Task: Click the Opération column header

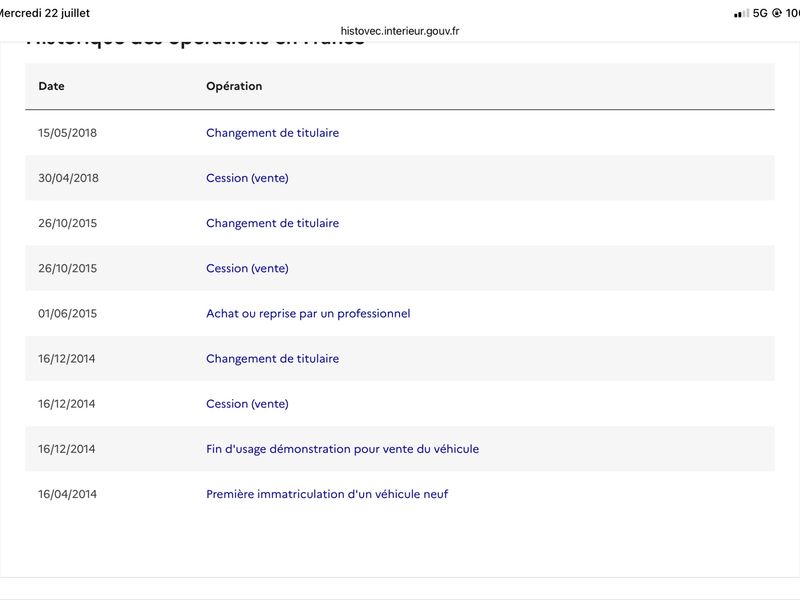Action: 234,86
